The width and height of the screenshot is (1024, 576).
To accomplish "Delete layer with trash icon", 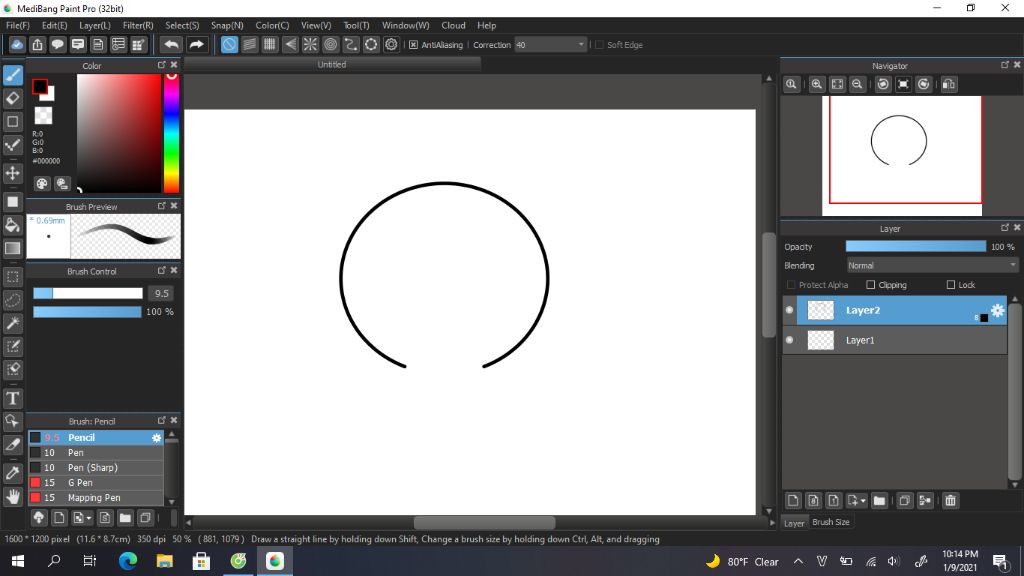I will coord(950,501).
